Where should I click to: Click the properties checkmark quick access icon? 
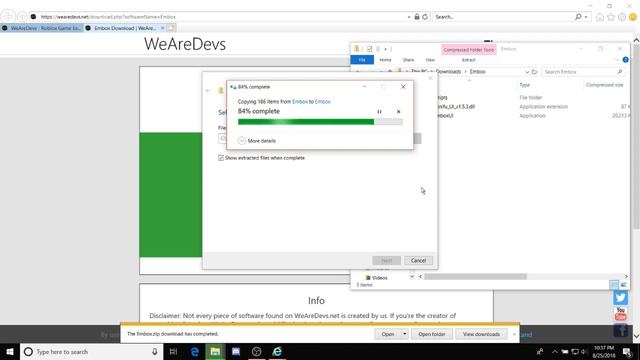pos(369,49)
